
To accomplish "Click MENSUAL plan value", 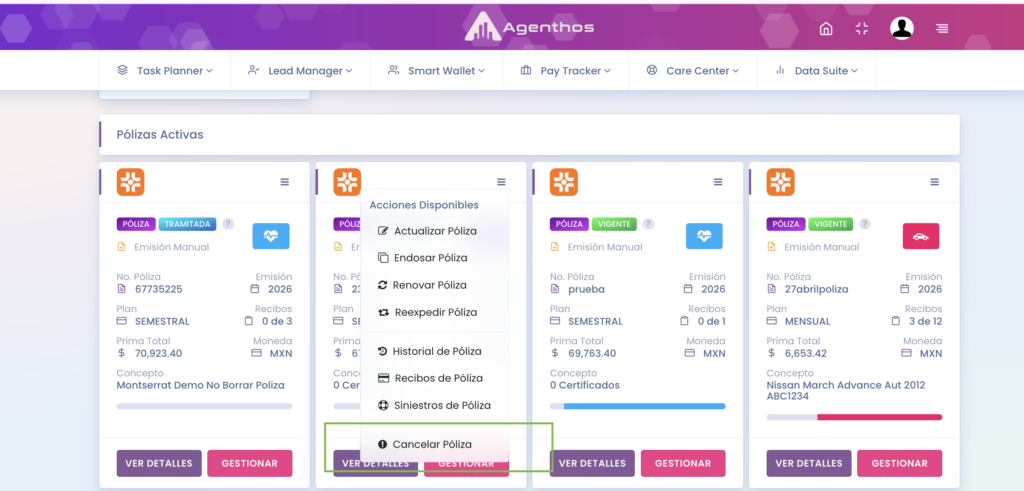I will coord(807,321).
